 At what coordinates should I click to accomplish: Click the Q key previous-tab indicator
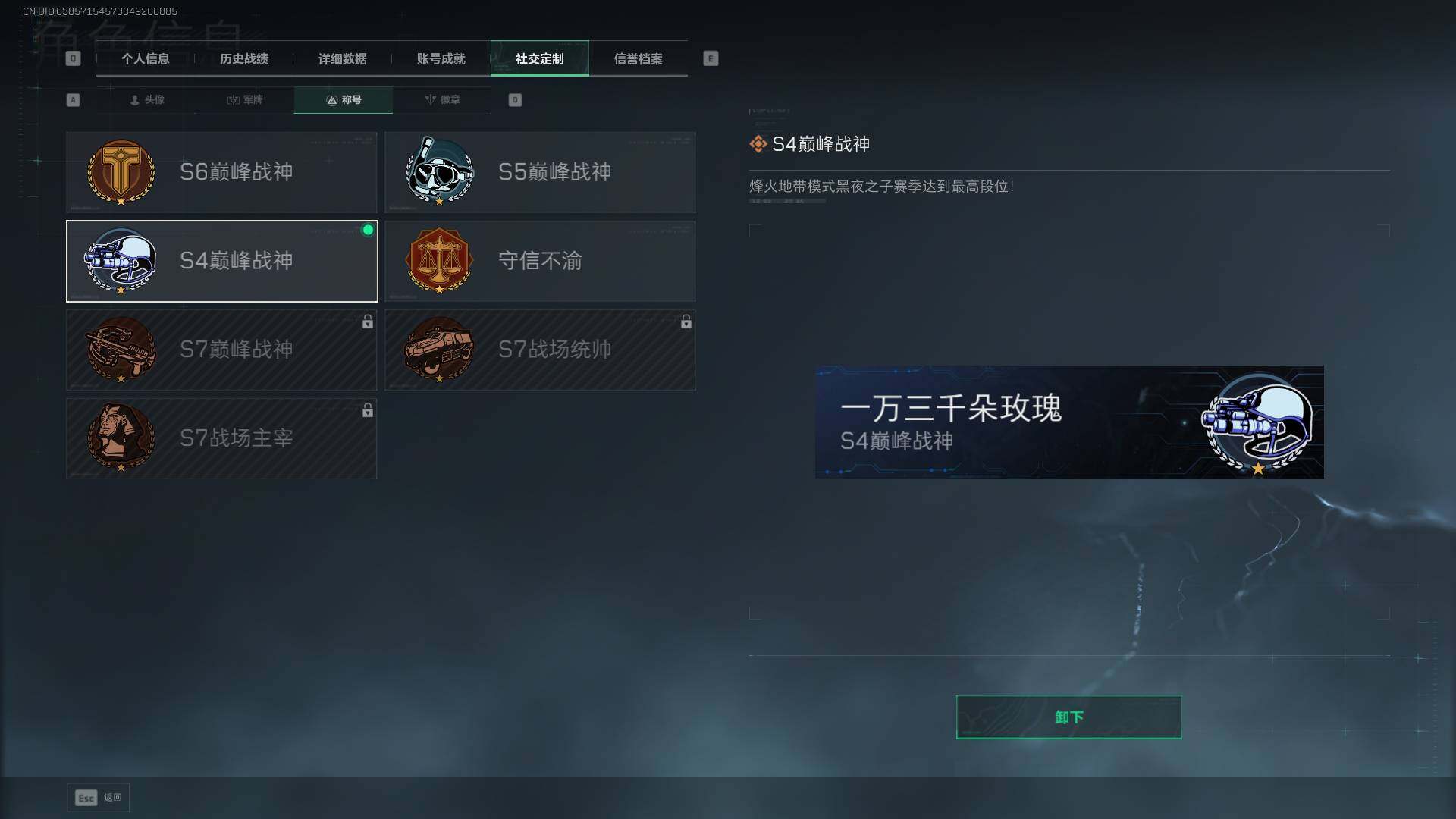[73, 58]
